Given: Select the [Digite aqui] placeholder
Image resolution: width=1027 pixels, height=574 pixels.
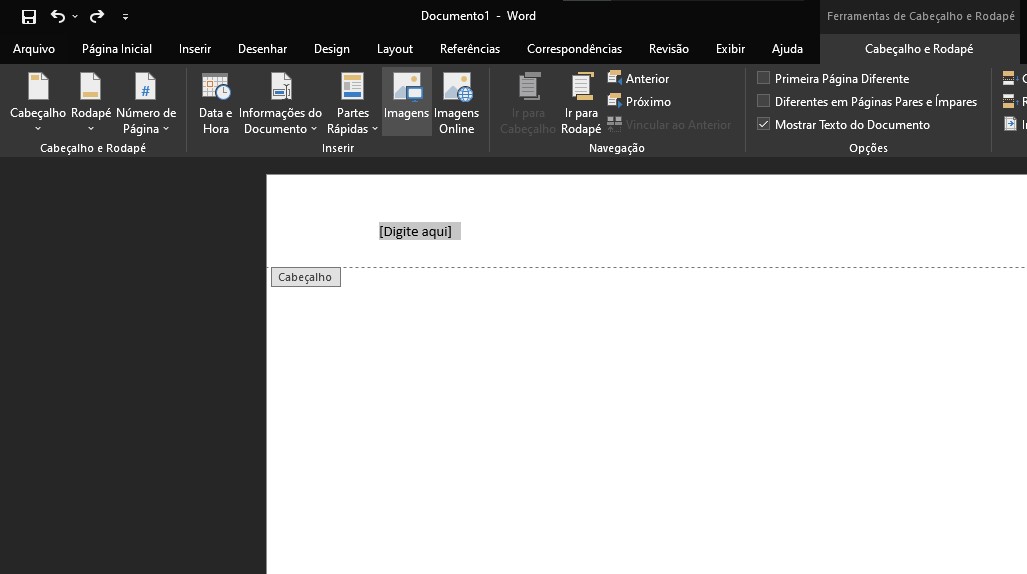Looking at the screenshot, I should 419,231.
